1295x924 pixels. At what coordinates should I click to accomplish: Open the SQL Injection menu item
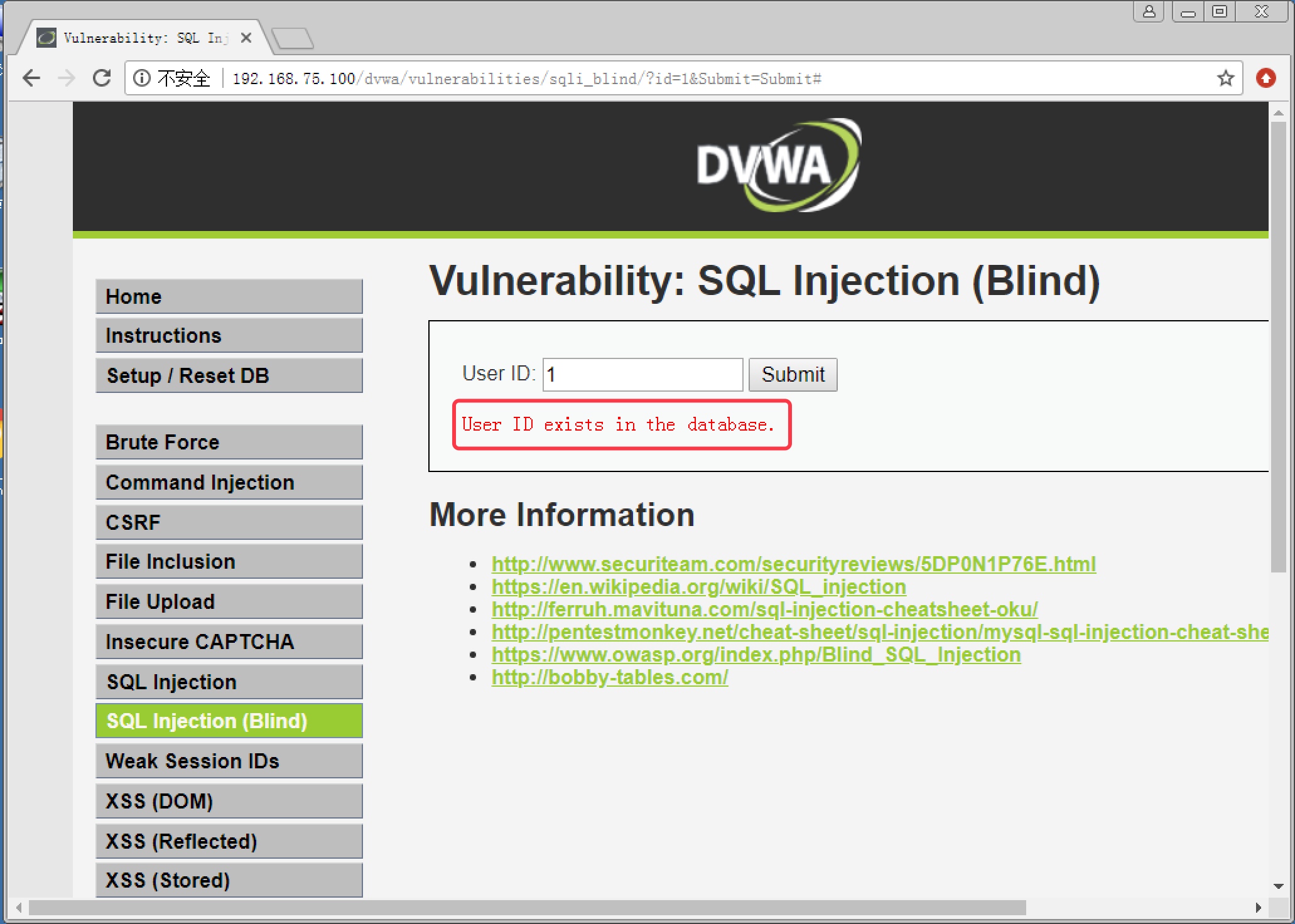pyautogui.click(x=229, y=682)
